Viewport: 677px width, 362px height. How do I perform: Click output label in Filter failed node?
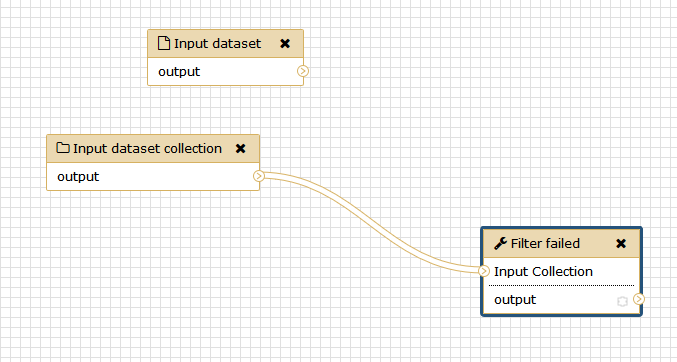(515, 300)
